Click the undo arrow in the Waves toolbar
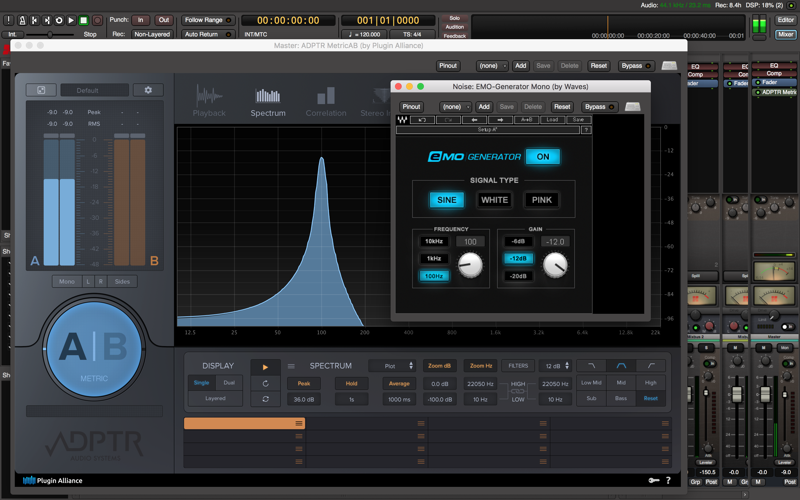Viewport: 800px width, 500px height. click(422, 120)
